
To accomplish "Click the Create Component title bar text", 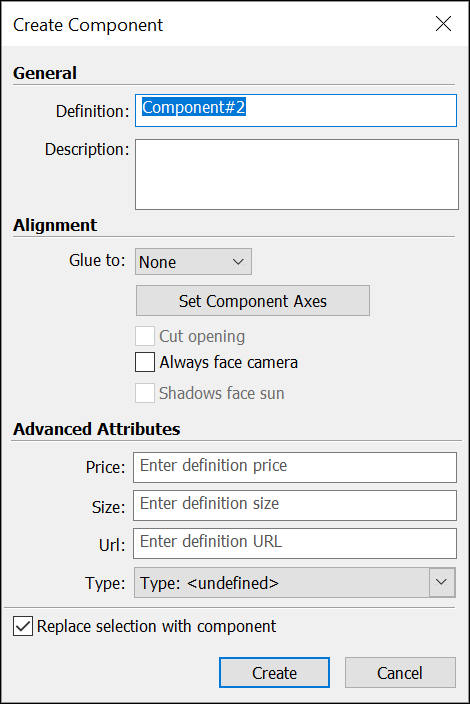I will (x=88, y=25).
